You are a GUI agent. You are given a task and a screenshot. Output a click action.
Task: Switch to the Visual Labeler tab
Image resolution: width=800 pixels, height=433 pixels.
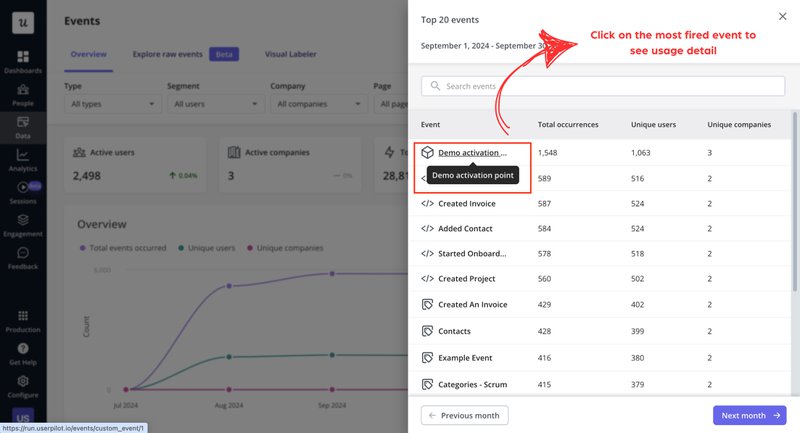pyautogui.click(x=292, y=54)
